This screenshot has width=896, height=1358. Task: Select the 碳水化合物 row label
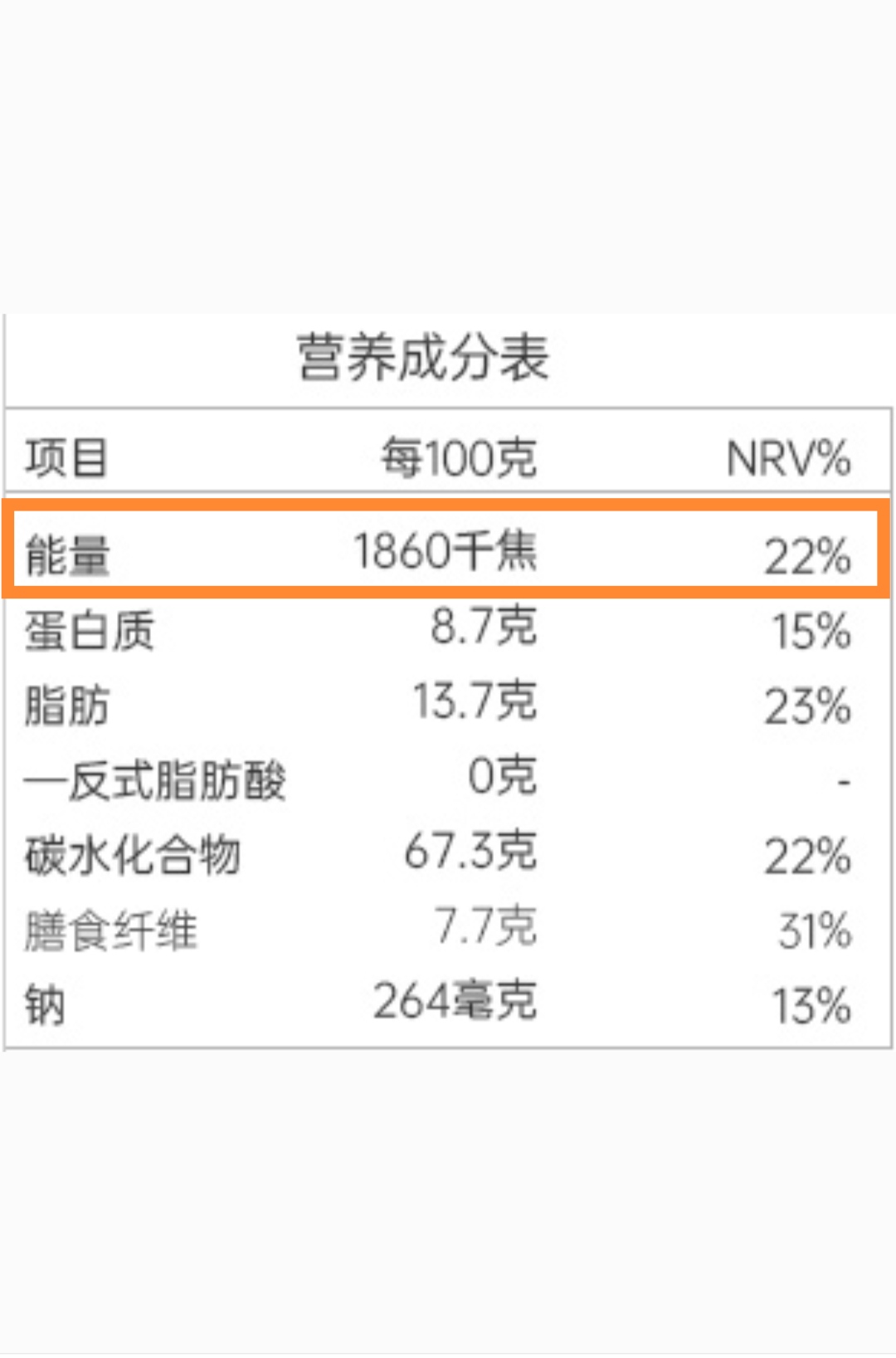(133, 855)
